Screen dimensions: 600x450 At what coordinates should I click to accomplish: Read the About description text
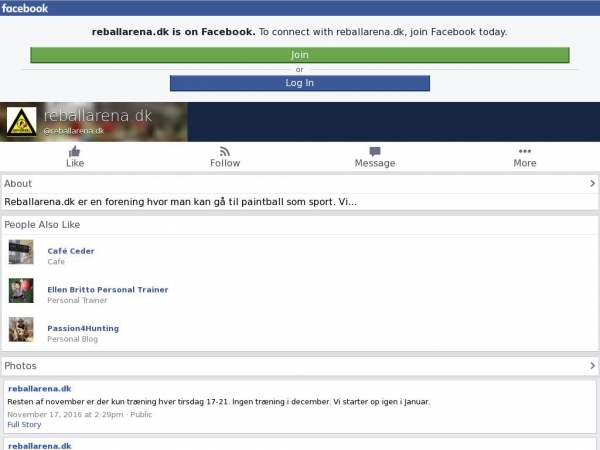point(180,202)
